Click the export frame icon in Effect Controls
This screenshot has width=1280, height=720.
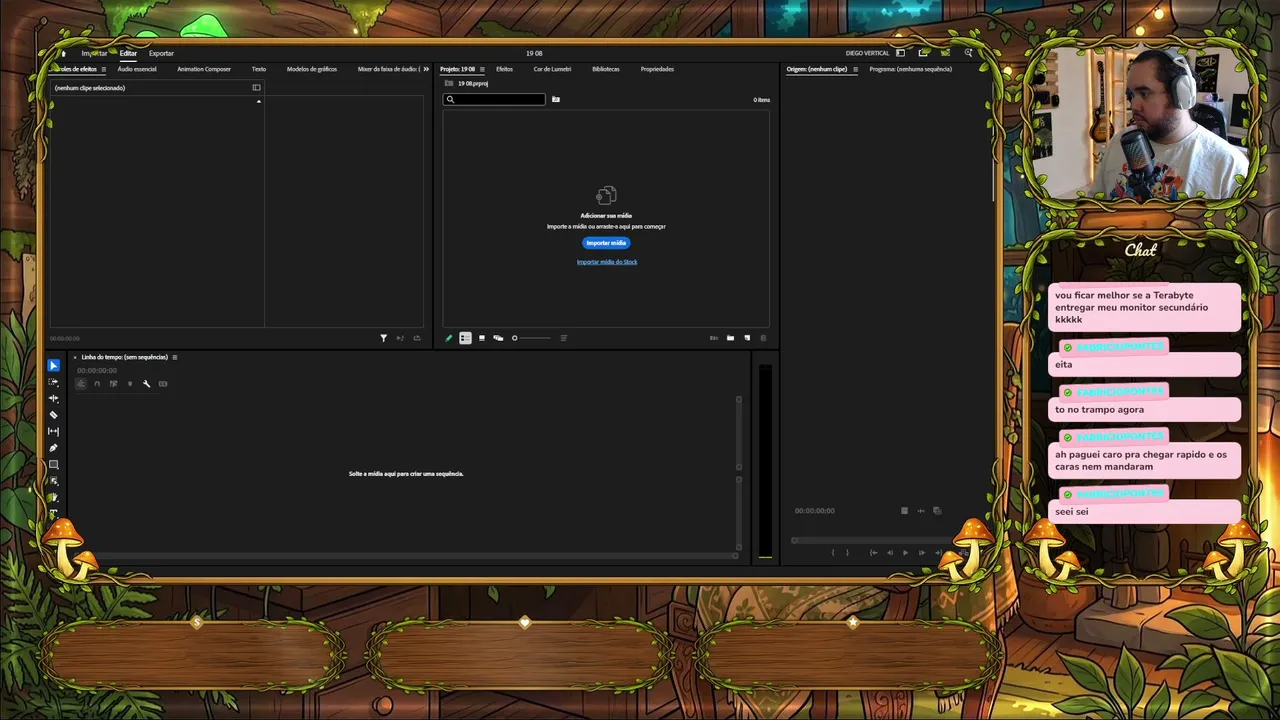point(417,338)
